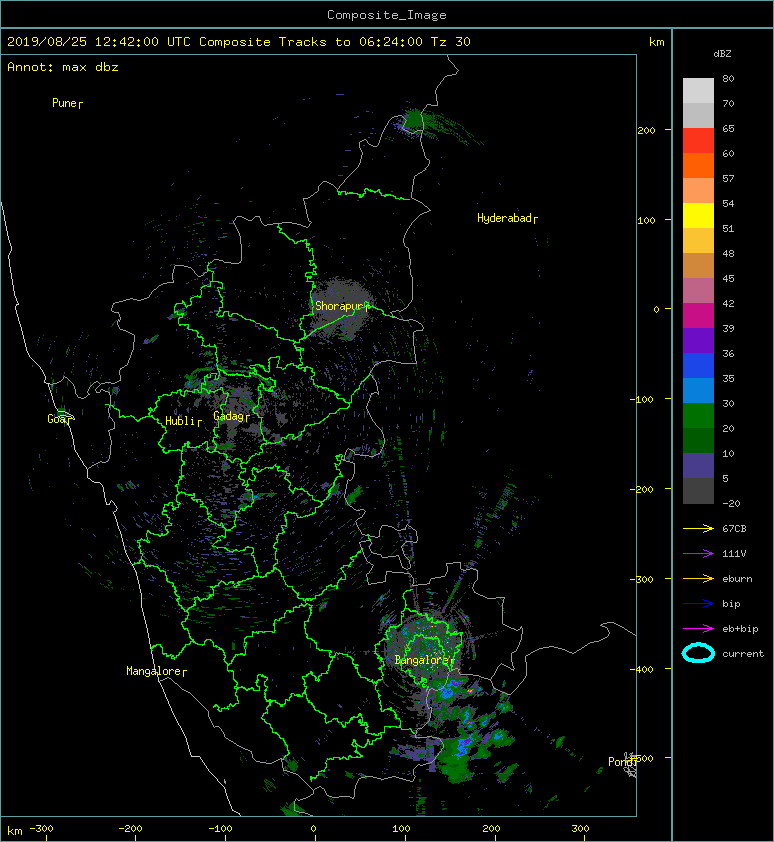Click the Gadag city label
This screenshot has height=842, width=774.
232,416
